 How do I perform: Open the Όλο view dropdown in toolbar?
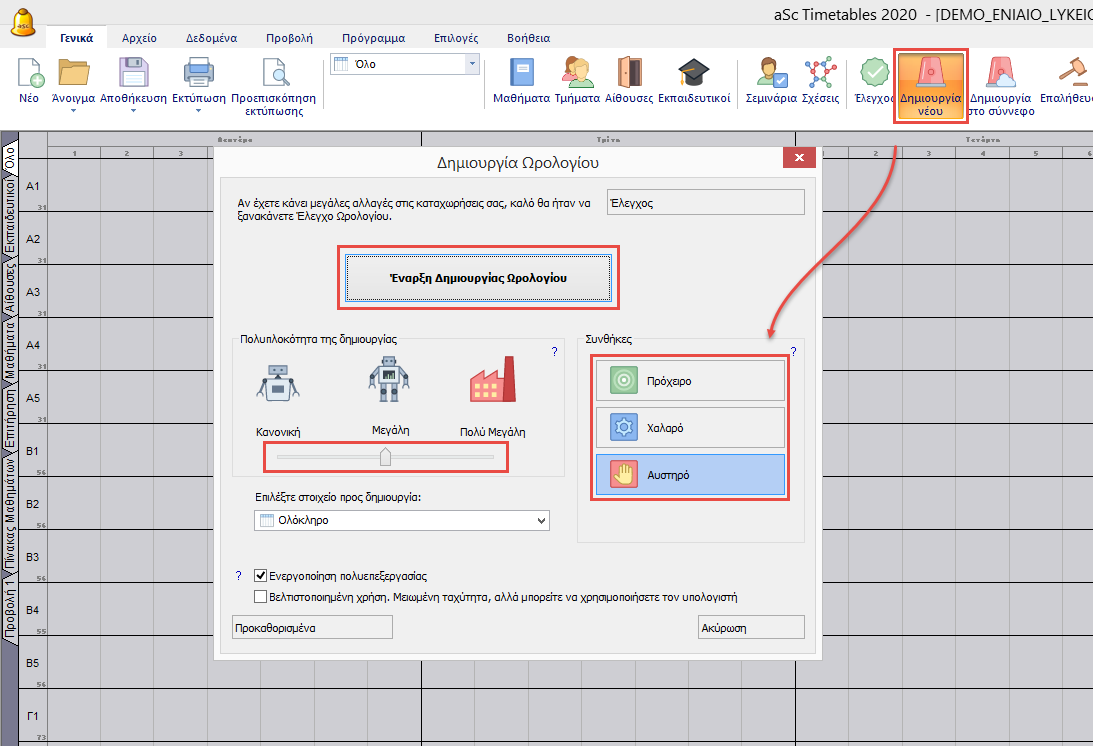472,64
